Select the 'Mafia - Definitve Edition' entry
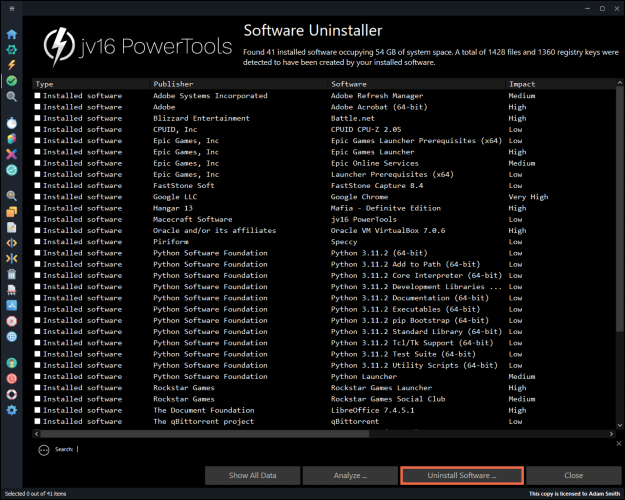Image resolution: width=625 pixels, height=500 pixels. pyautogui.click(x=385, y=208)
